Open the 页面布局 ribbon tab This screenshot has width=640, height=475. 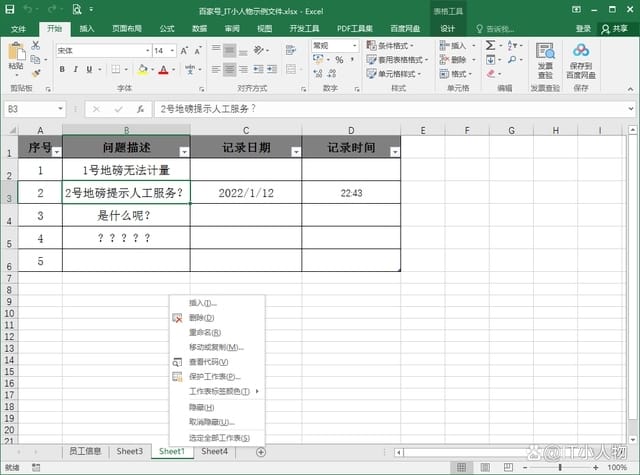[x=126, y=29]
